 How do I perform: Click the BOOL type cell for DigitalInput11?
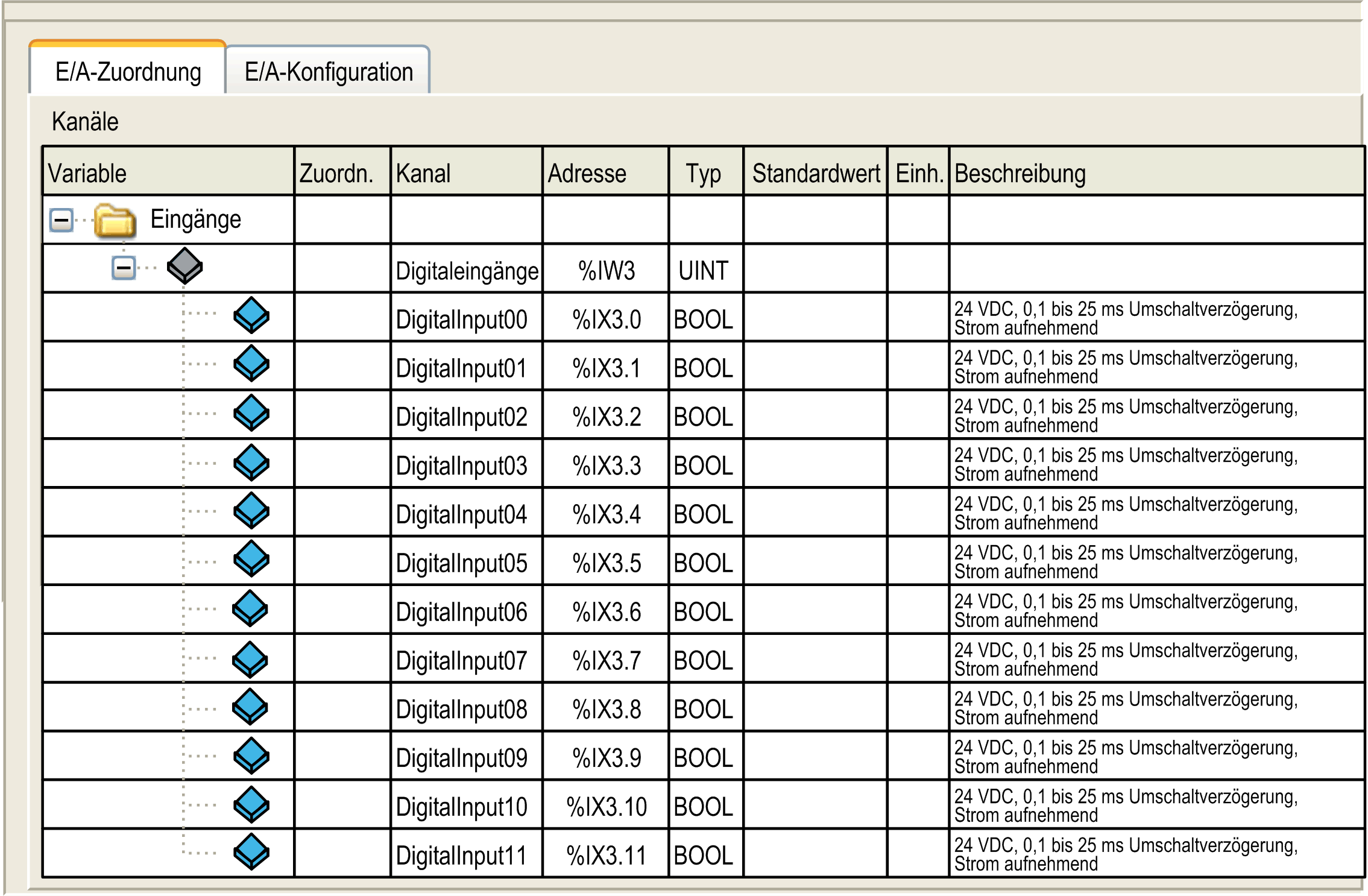pos(705,854)
